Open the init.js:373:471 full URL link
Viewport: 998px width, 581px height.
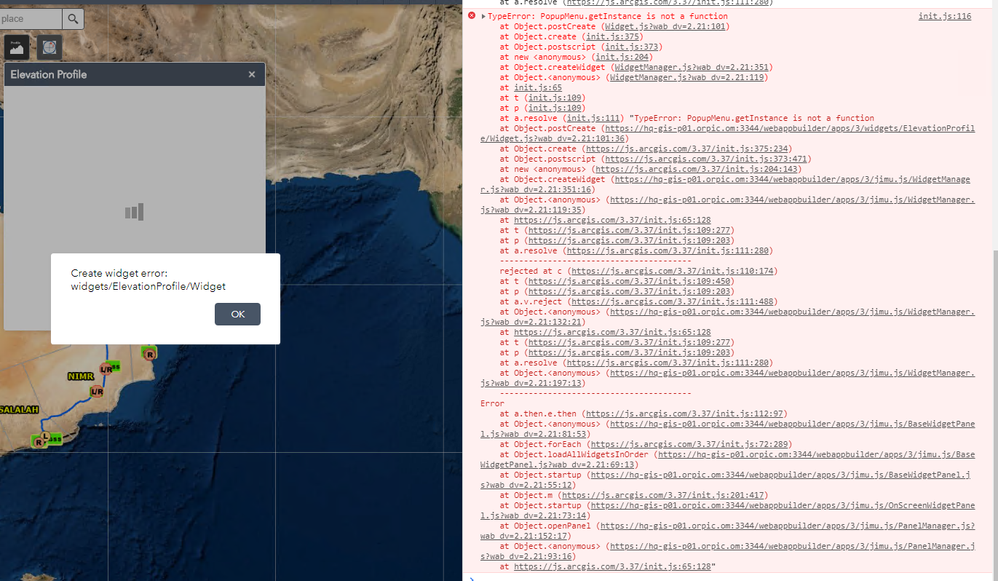[x=706, y=159]
